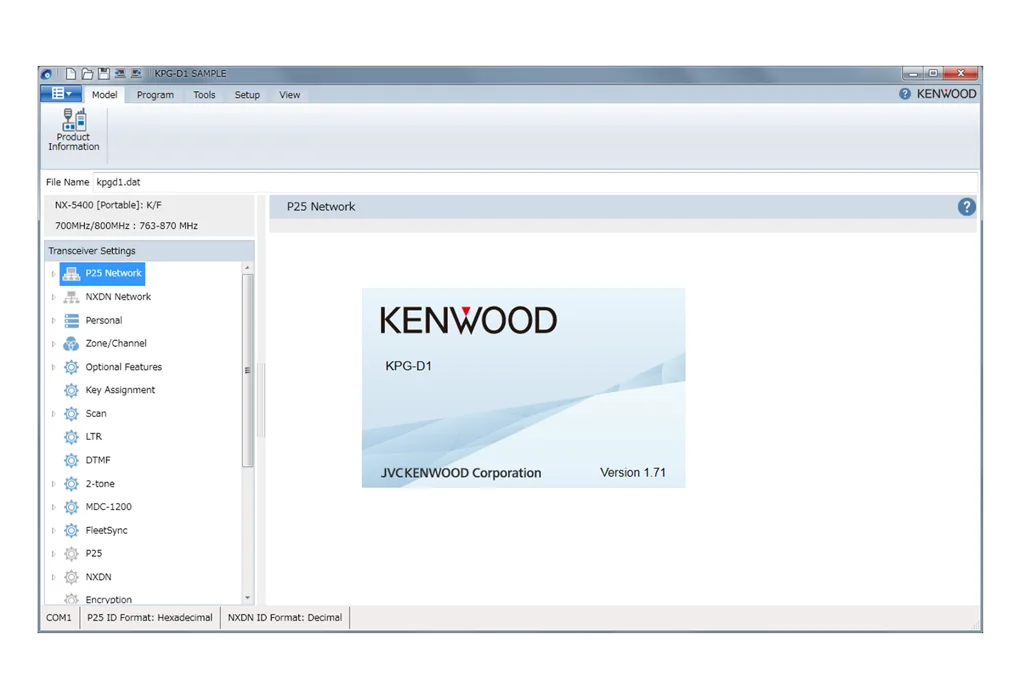Click the New file icon in title bar
1020x700 pixels.
click(x=70, y=74)
